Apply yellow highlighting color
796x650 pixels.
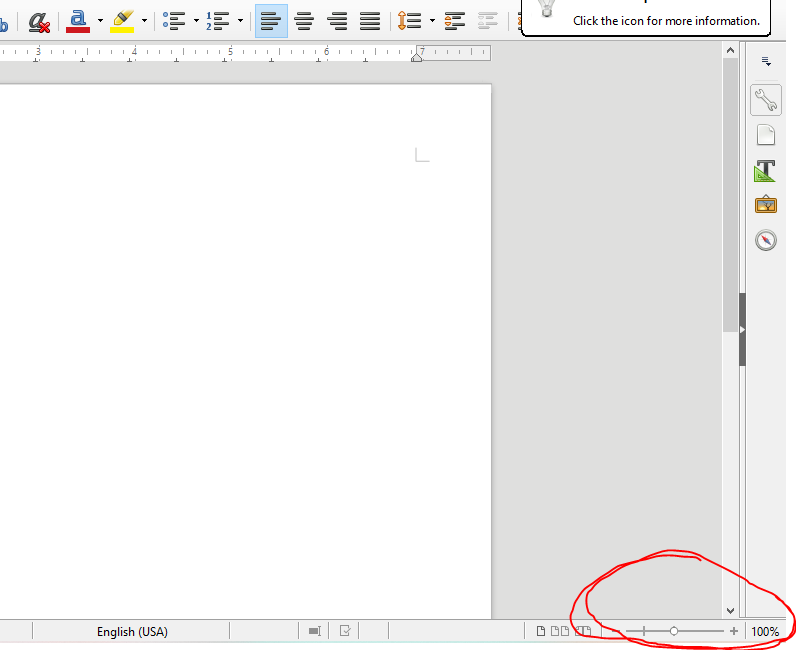click(x=122, y=21)
